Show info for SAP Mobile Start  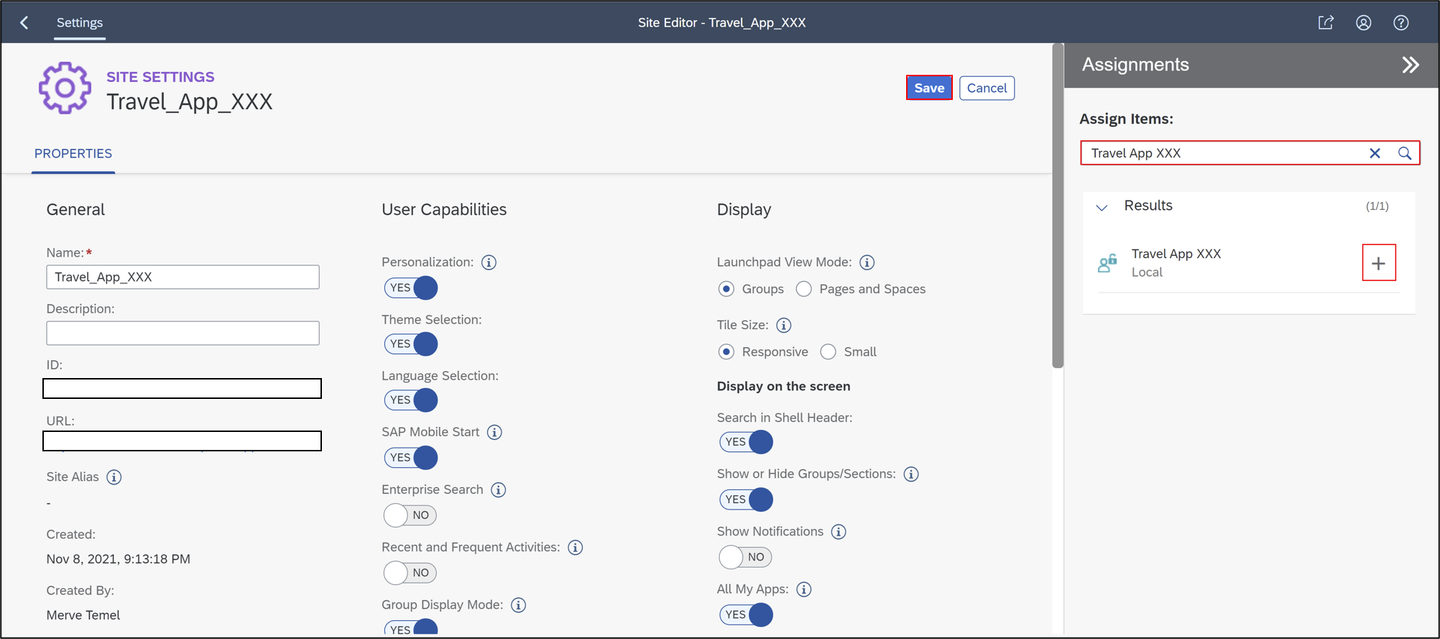click(x=494, y=432)
